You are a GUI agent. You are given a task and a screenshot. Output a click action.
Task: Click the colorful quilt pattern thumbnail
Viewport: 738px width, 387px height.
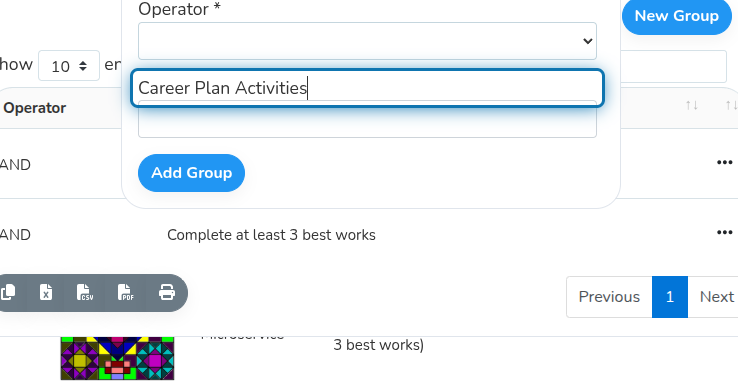click(x=117, y=358)
